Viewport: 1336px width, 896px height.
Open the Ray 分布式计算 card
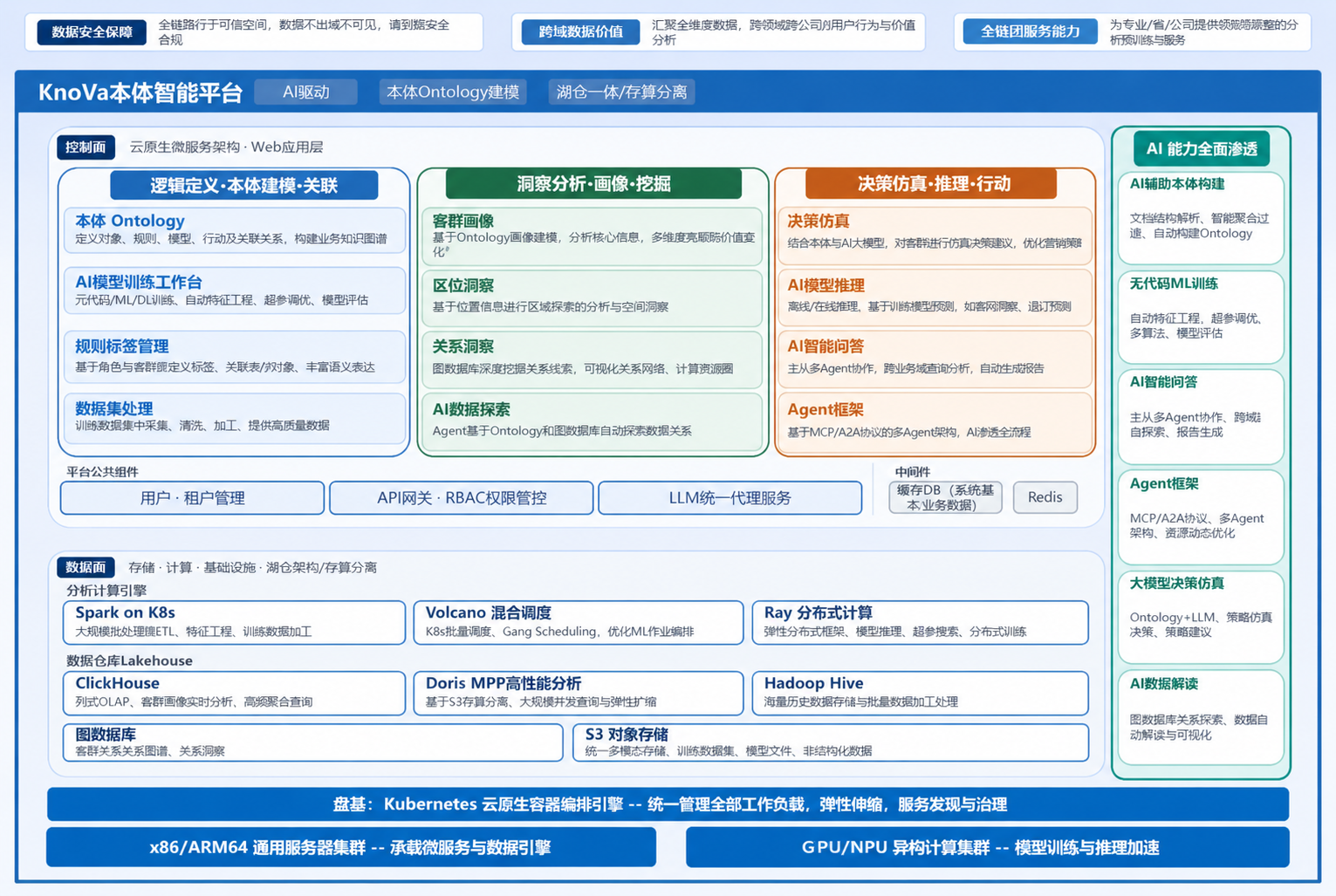[921, 622]
